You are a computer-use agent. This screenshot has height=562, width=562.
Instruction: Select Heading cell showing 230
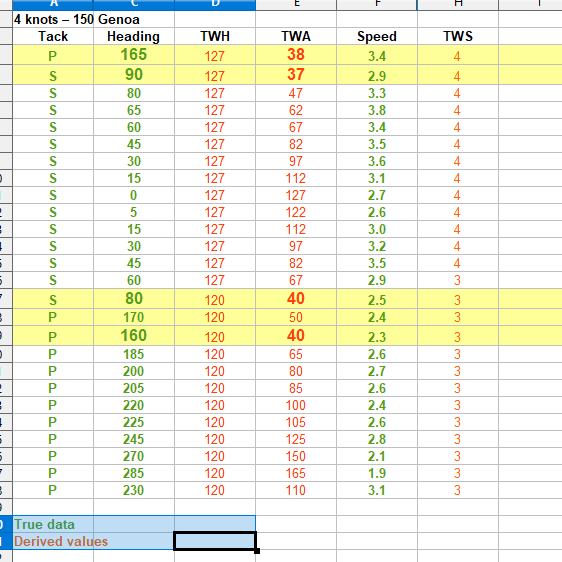(134, 490)
